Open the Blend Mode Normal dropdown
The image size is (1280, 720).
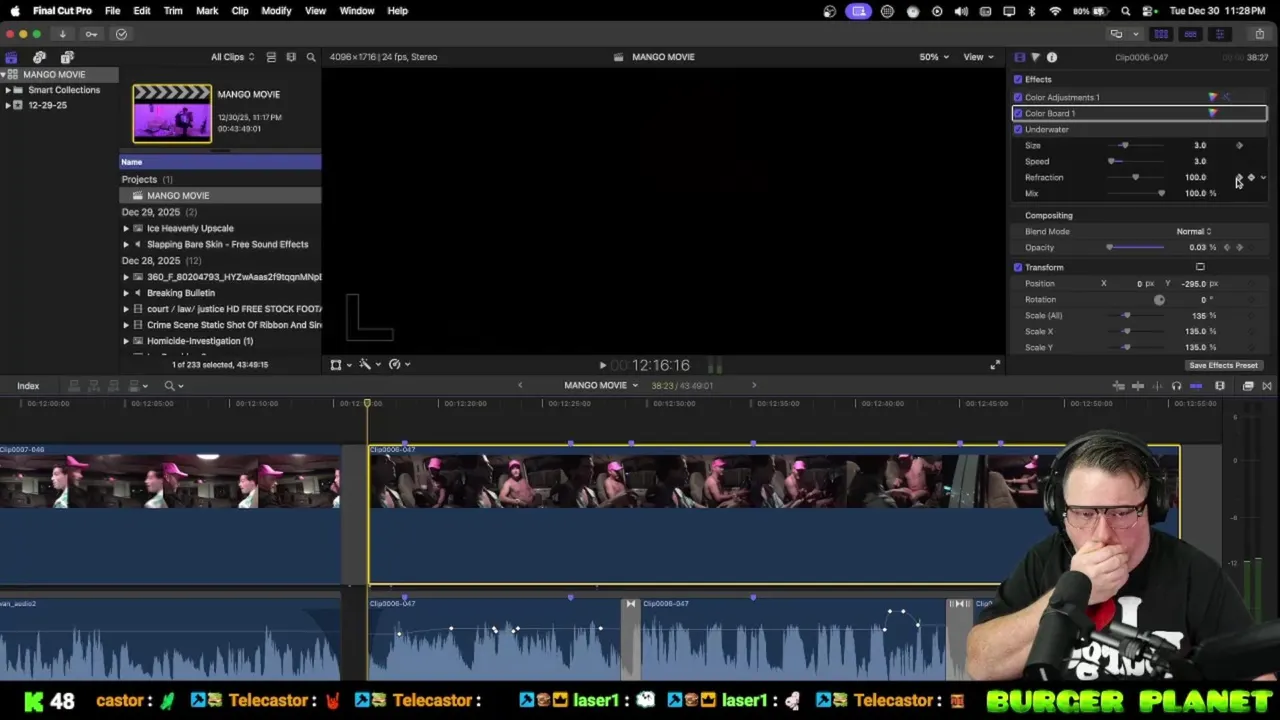click(1194, 231)
